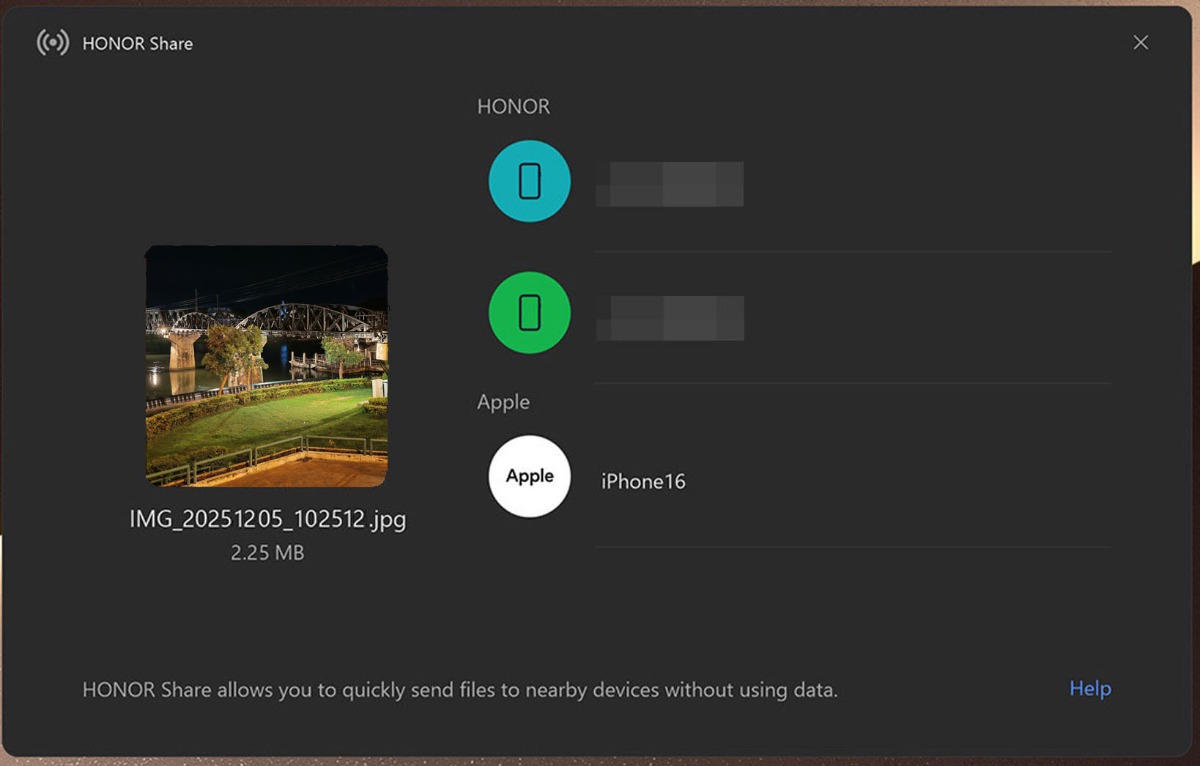Screen dimensions: 1200x766
Task: Click the blurred name beside the teal device
Action: point(670,184)
